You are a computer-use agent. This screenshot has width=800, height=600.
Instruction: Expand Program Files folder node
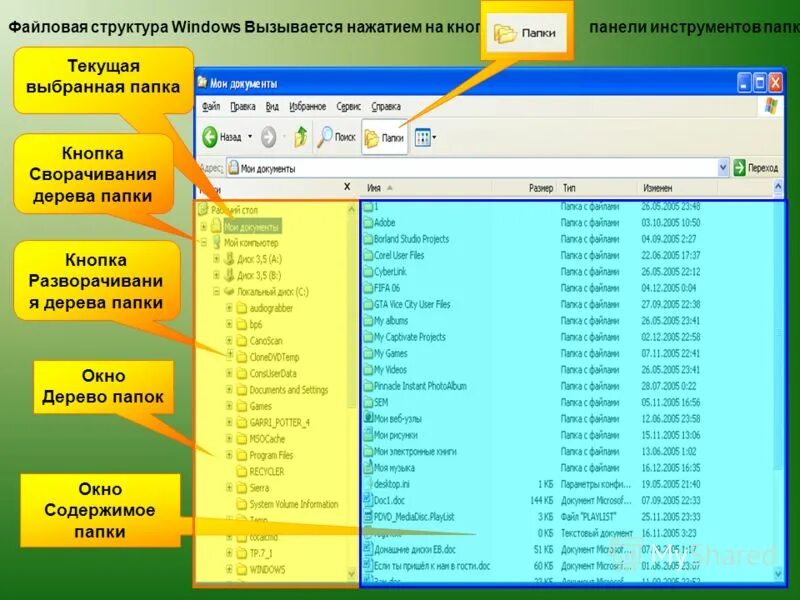click(x=229, y=455)
